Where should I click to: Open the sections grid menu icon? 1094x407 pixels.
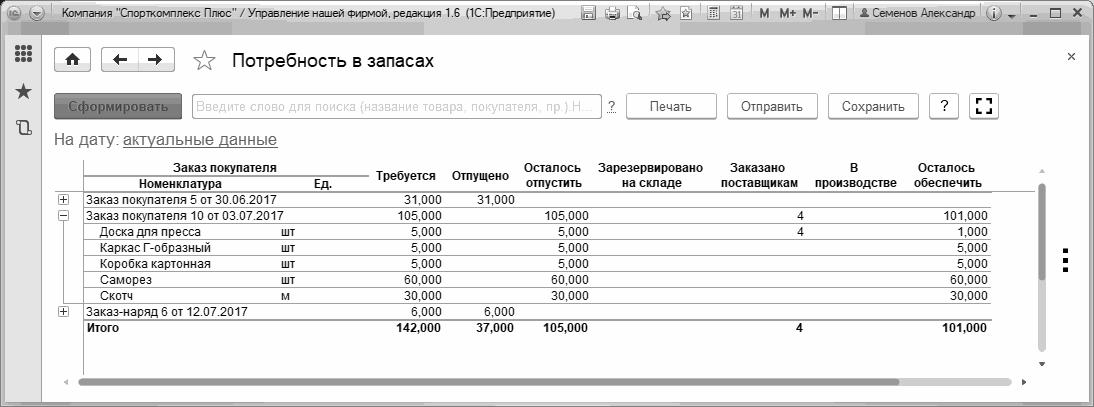point(24,54)
